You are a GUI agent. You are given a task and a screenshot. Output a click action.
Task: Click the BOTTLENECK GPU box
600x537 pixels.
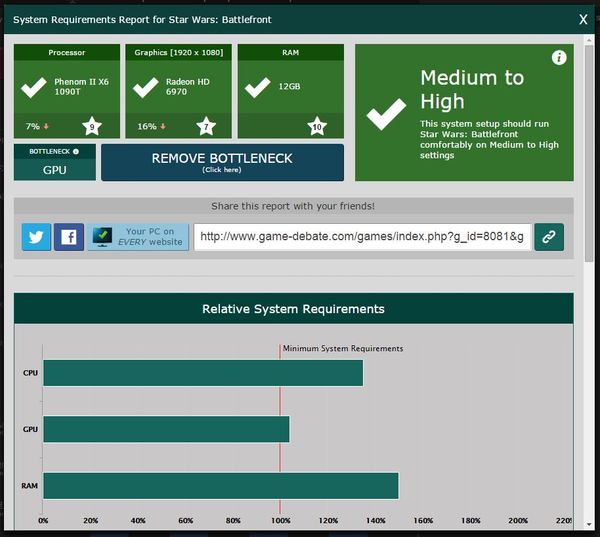(x=55, y=162)
